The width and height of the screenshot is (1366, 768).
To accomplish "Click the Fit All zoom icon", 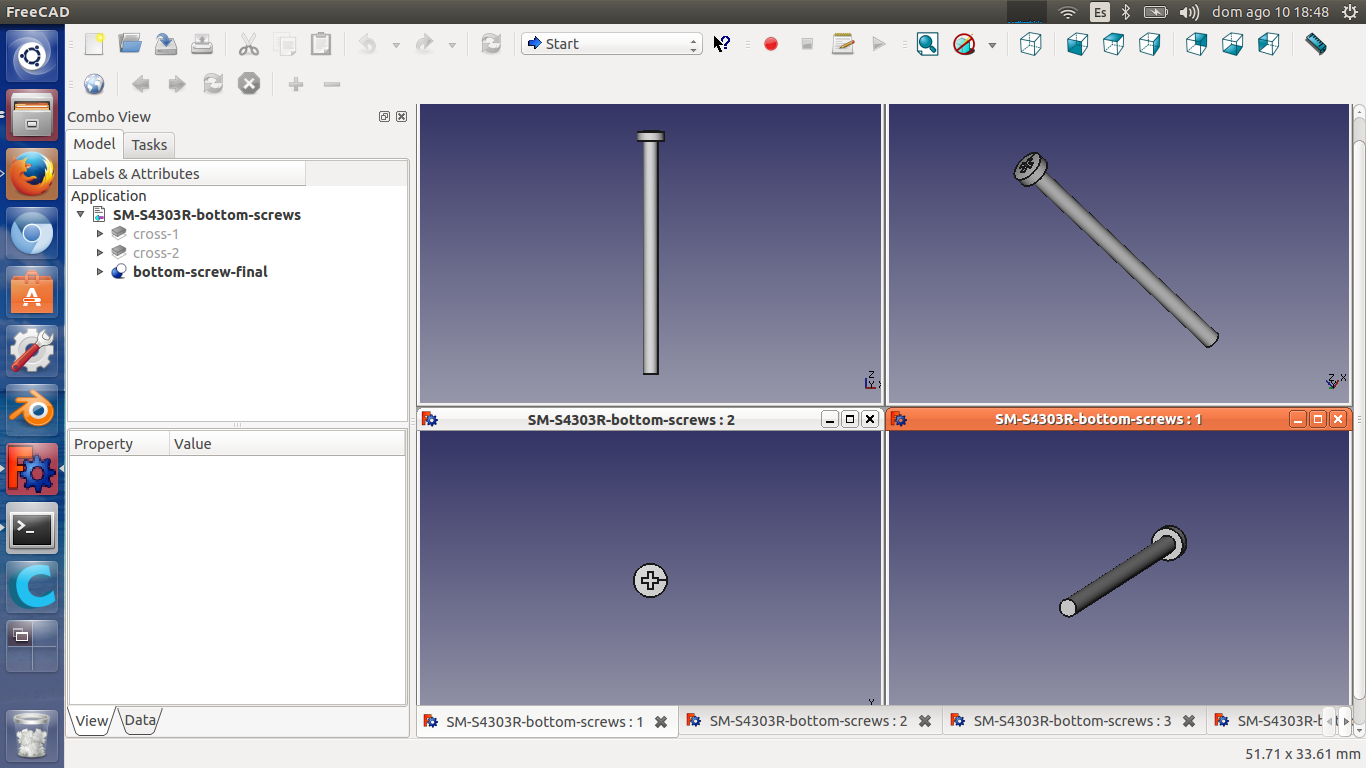I will [927, 44].
